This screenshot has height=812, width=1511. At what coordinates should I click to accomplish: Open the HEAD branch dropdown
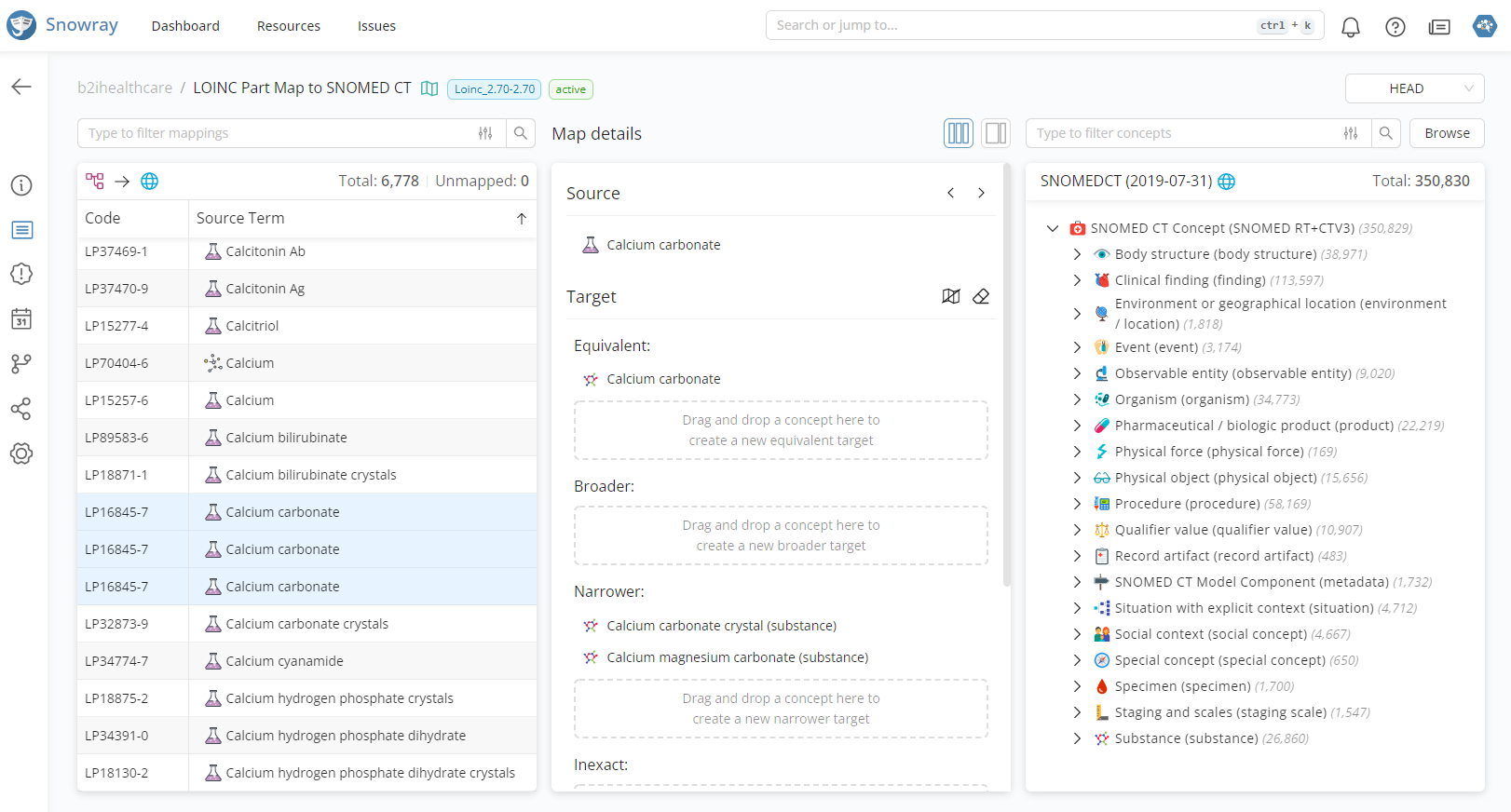pyautogui.click(x=1414, y=88)
